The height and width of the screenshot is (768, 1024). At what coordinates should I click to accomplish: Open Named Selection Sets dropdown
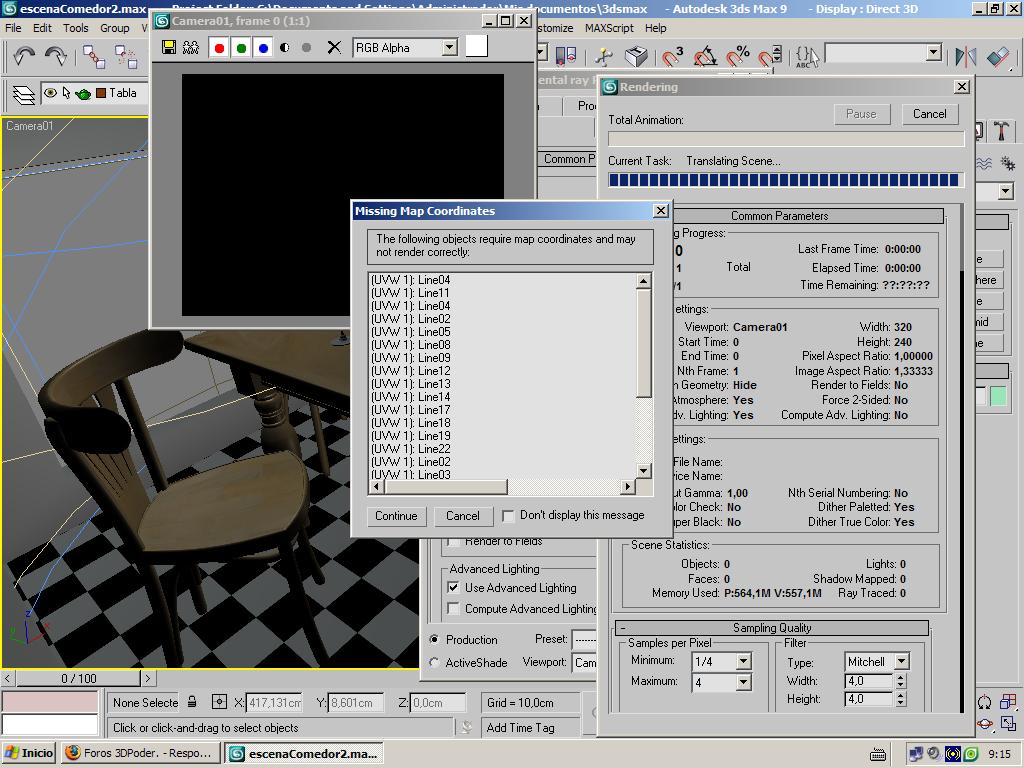pos(934,53)
